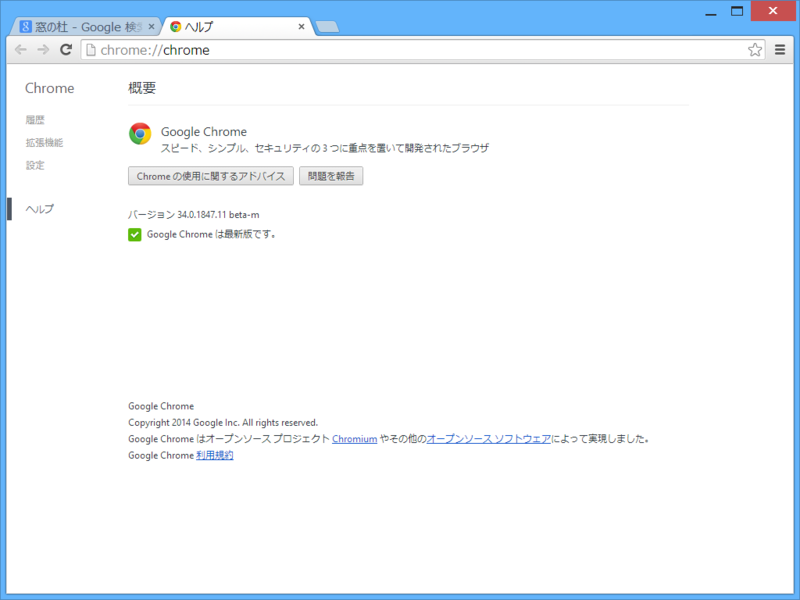Viewport: 800px width, 600px height.
Task: Click the Copyright 2014 Google Inc. text
Action: [x=223, y=423]
